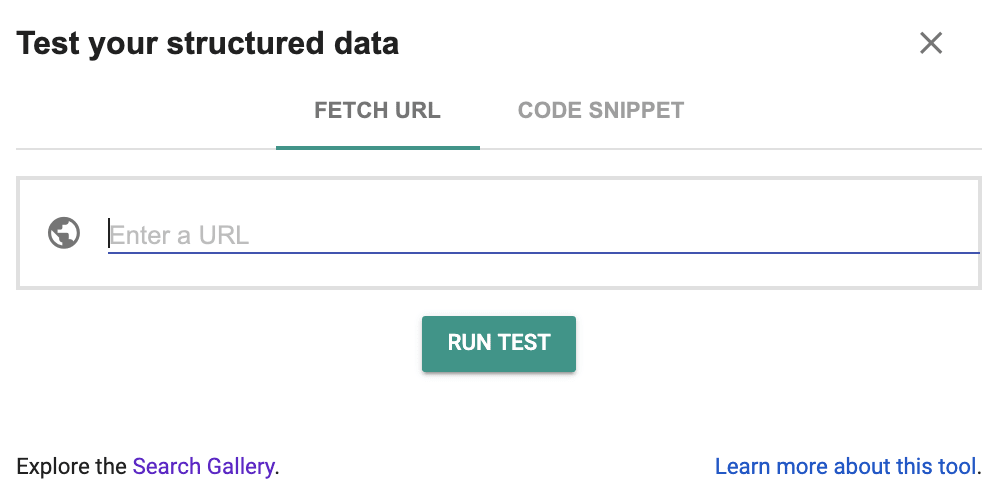Show the code snippet input mode

click(x=601, y=110)
